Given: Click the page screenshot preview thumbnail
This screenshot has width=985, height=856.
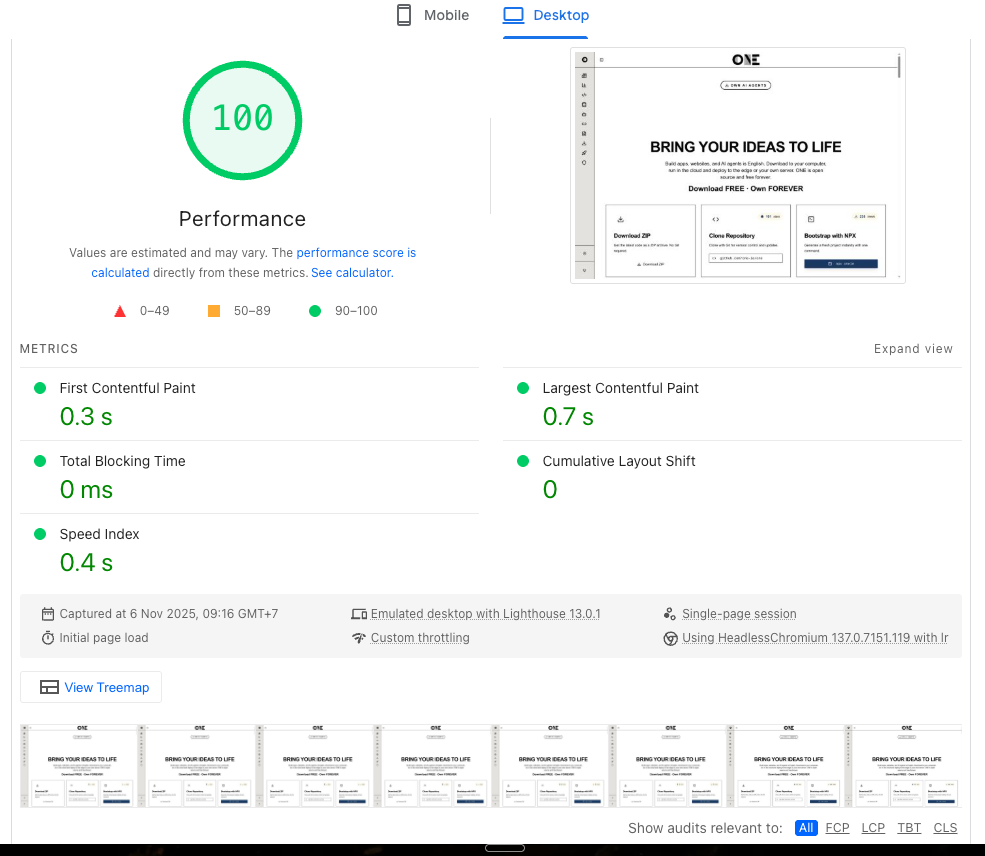Looking at the screenshot, I should pyautogui.click(x=737, y=166).
